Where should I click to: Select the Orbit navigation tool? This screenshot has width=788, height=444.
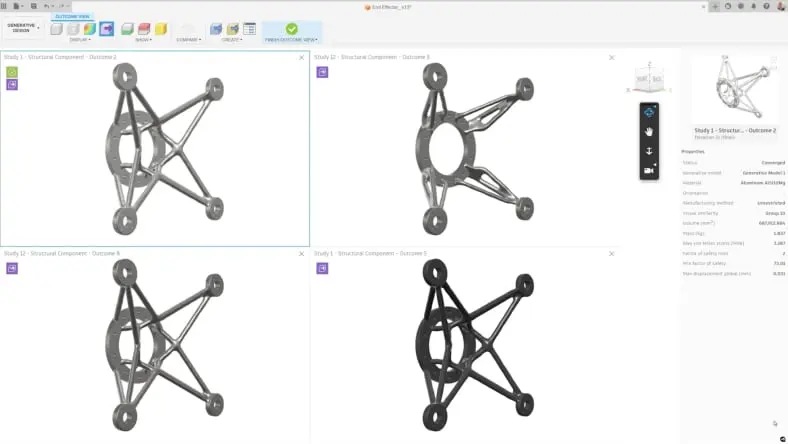coord(649,112)
